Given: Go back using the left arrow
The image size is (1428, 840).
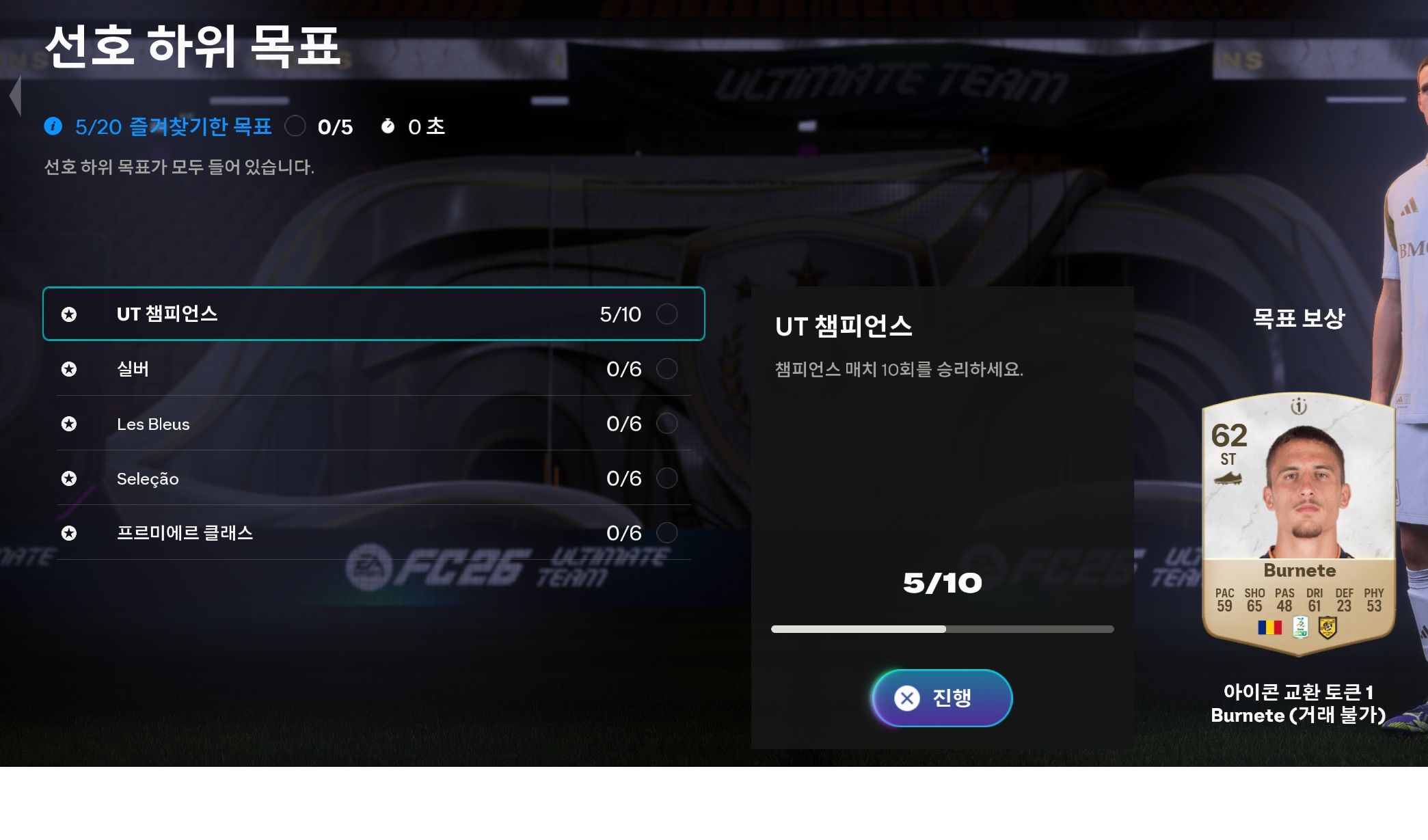Looking at the screenshot, I should pos(16,95).
